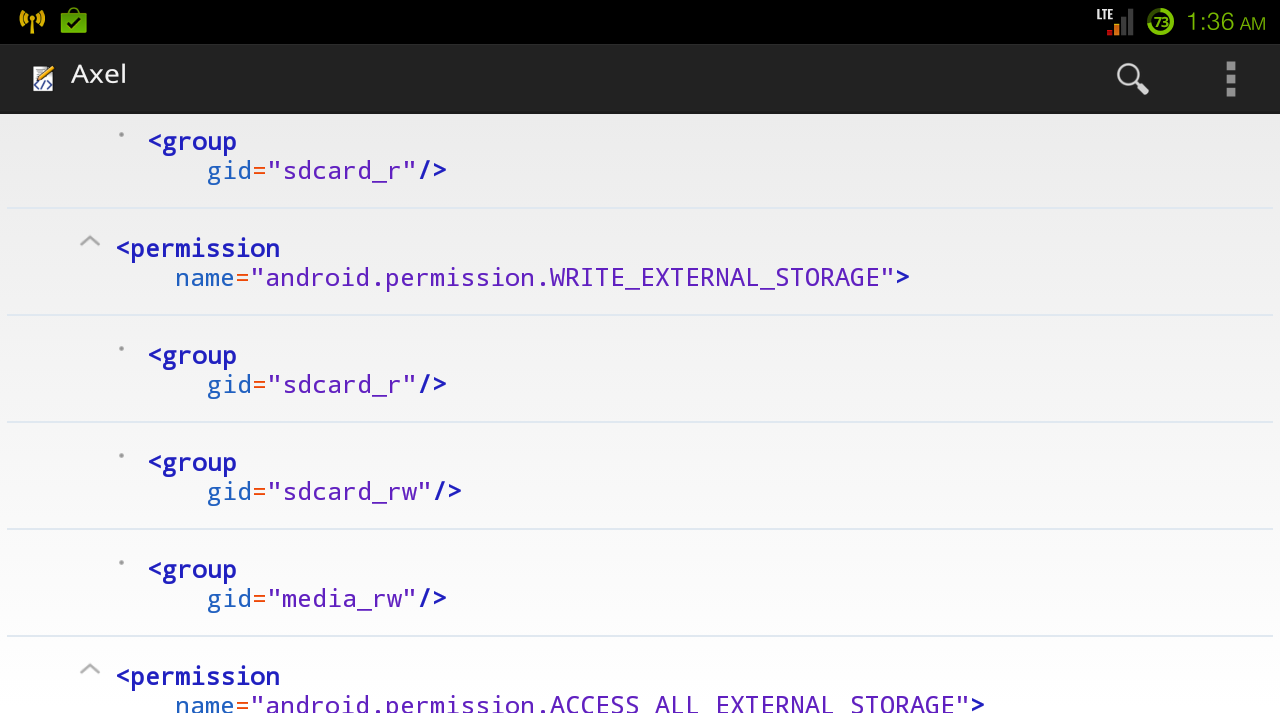Select the sdcard_rw group element
Viewport: 1280px width, 720px height.
(x=640, y=476)
